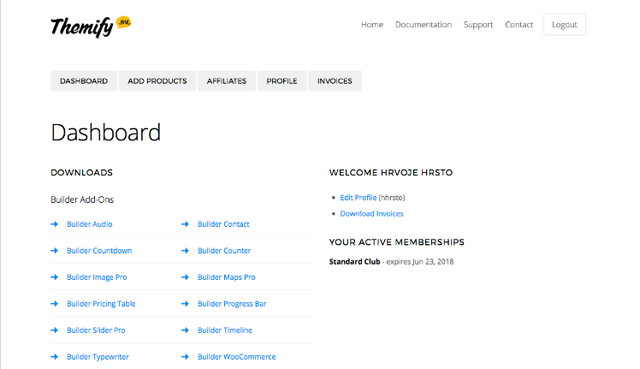Image resolution: width=640 pixels, height=369 pixels.
Task: View the Invoices tab
Action: tap(335, 81)
